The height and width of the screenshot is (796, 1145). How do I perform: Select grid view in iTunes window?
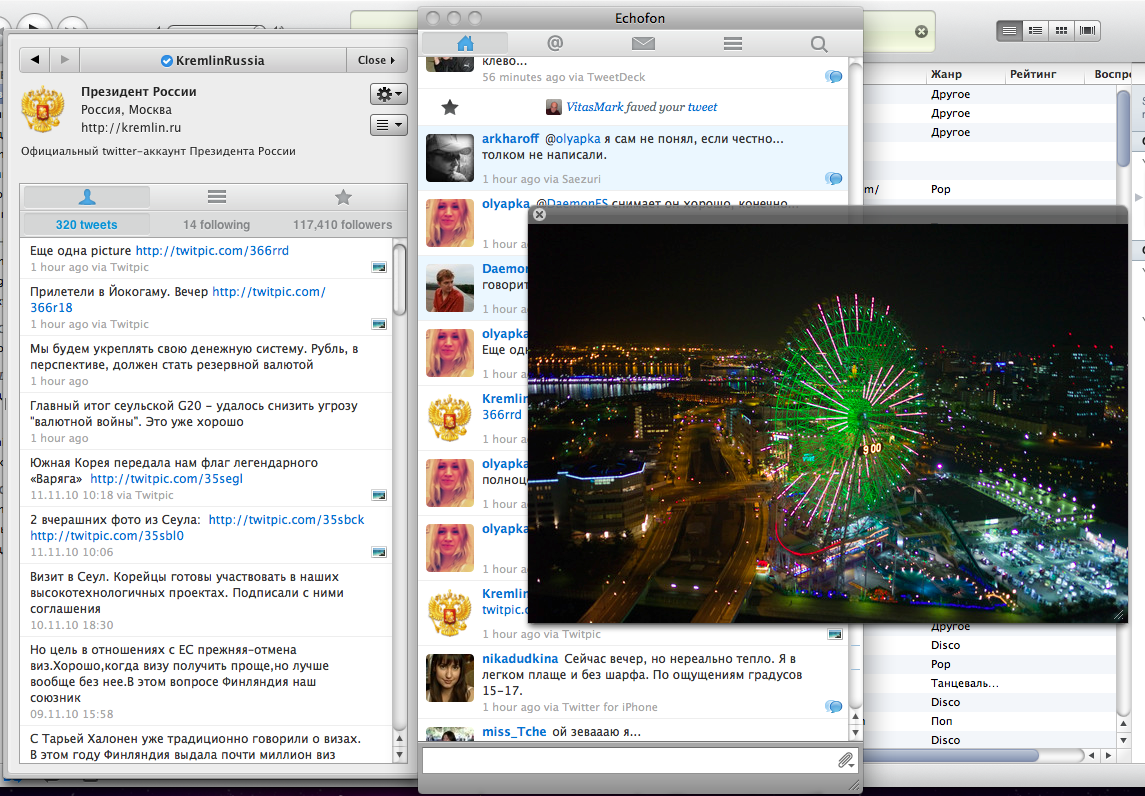point(1062,31)
